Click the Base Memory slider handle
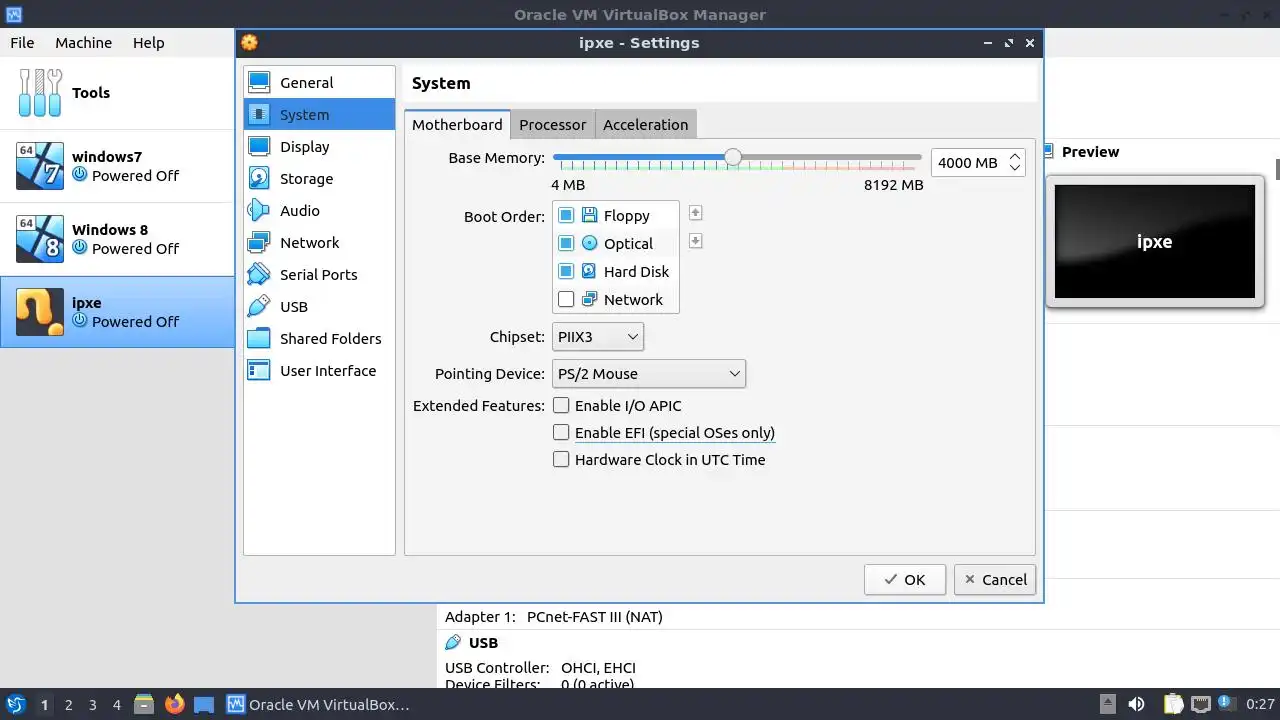Image resolution: width=1280 pixels, height=720 pixels. tap(733, 157)
